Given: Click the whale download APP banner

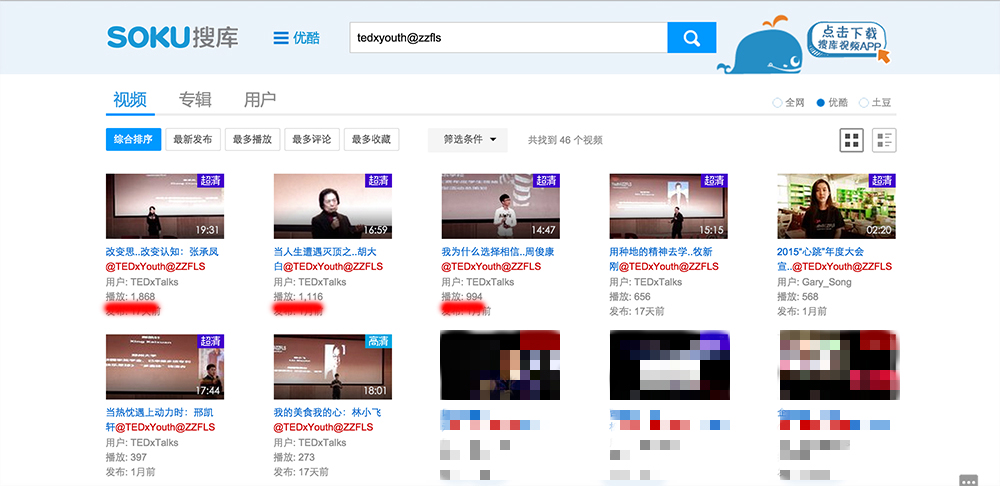Looking at the screenshot, I should coord(804,44).
